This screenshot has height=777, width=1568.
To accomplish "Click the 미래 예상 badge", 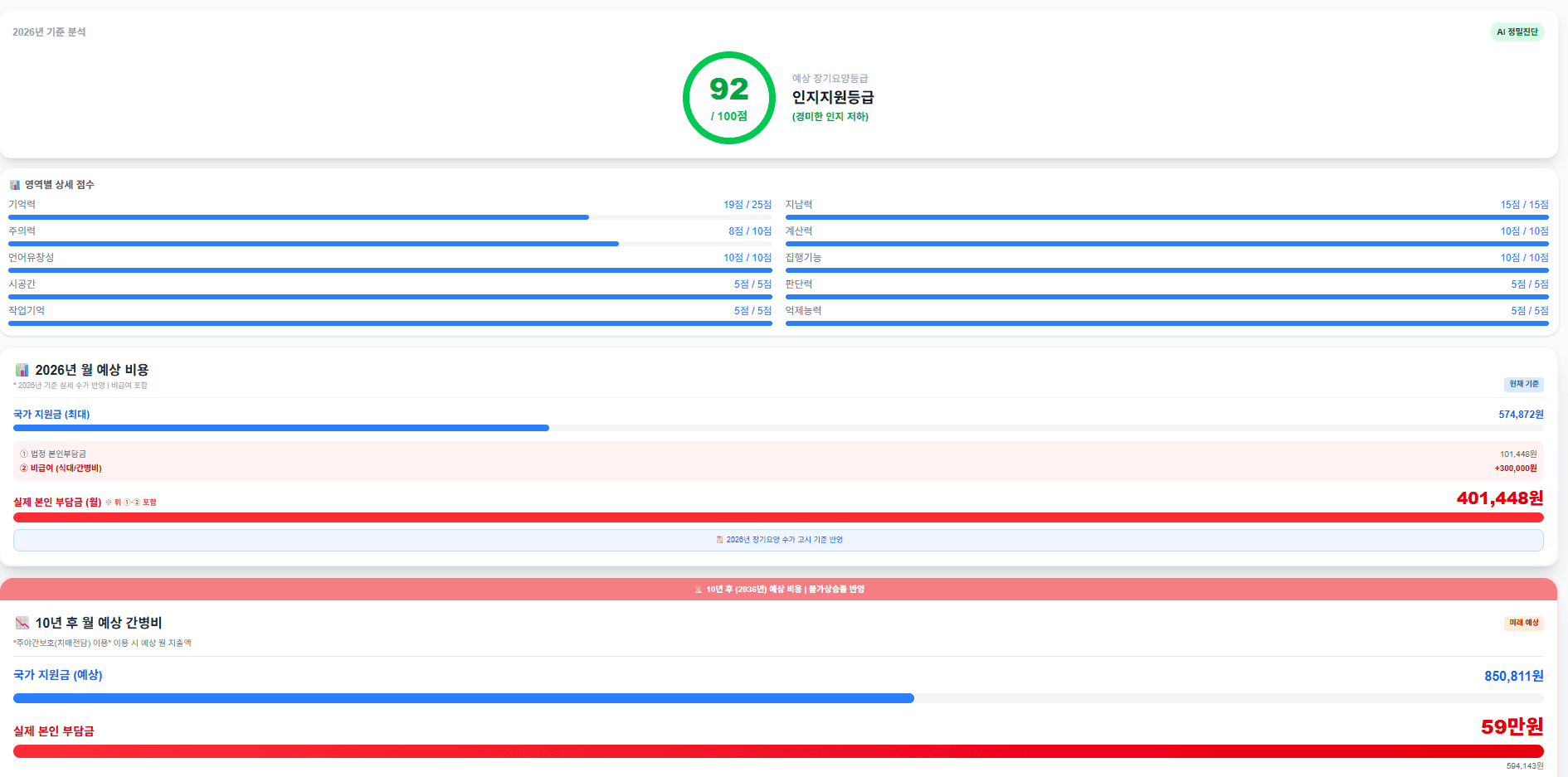I will click(1523, 623).
